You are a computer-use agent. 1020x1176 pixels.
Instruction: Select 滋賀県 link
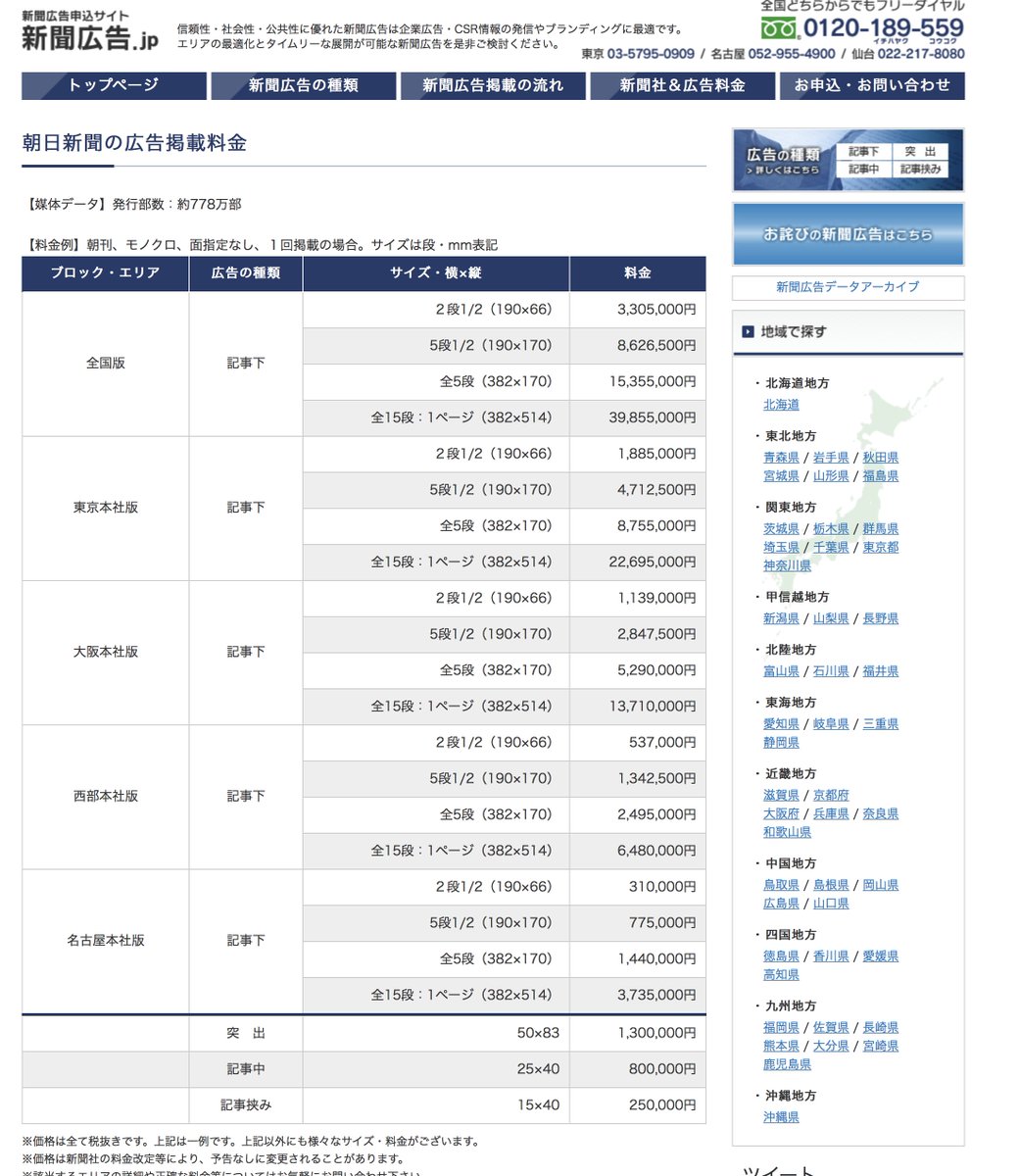(782, 796)
